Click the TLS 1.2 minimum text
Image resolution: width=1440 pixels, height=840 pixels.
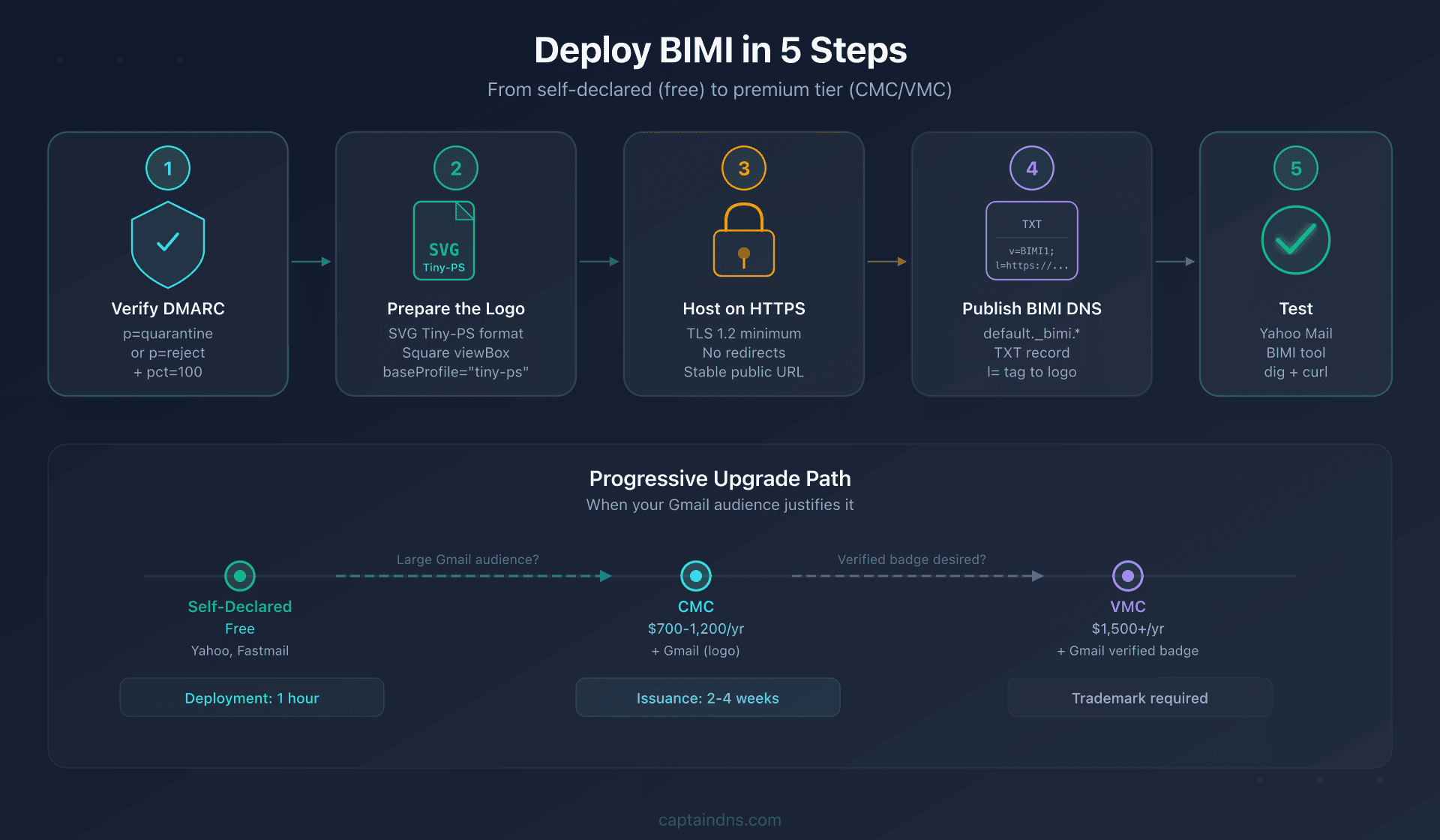(744, 333)
